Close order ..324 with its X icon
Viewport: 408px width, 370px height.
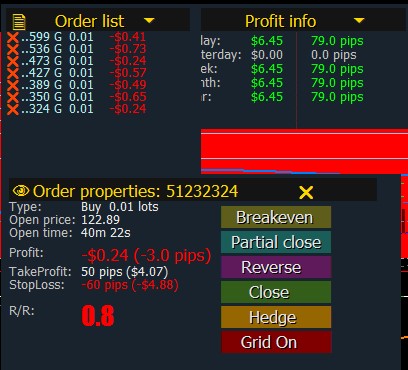coord(13,109)
